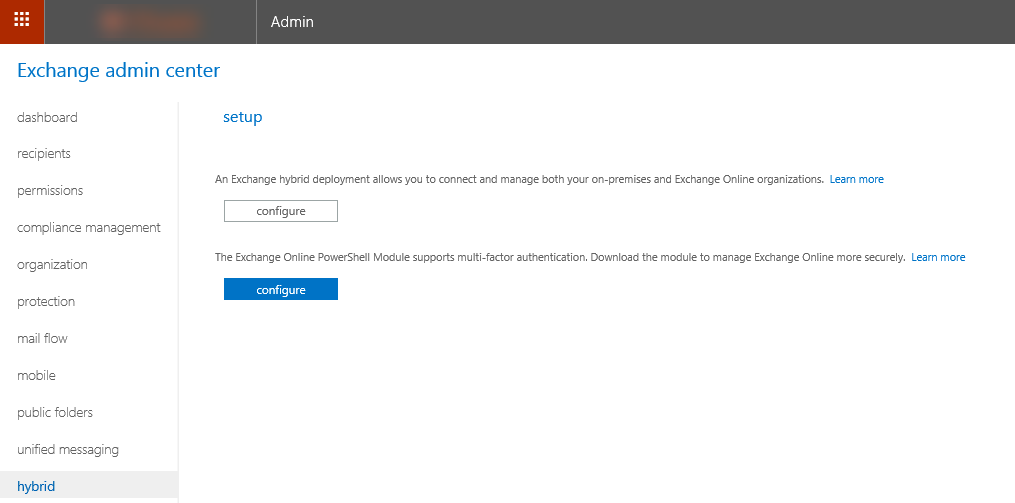Open unified messaging section
Screen dimensions: 1015x503
pyautogui.click(x=68, y=449)
